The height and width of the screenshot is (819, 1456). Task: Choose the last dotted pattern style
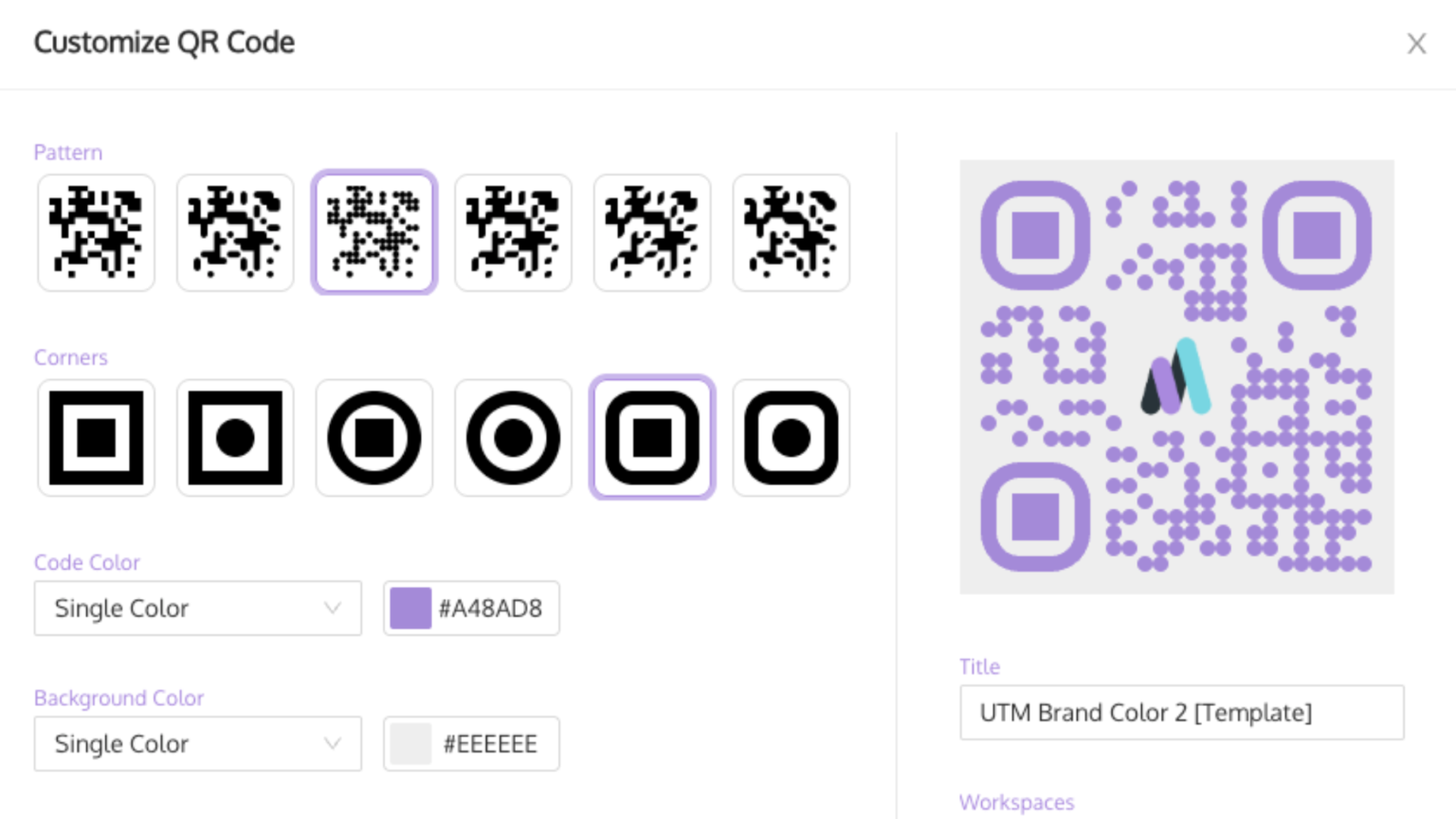(x=791, y=232)
